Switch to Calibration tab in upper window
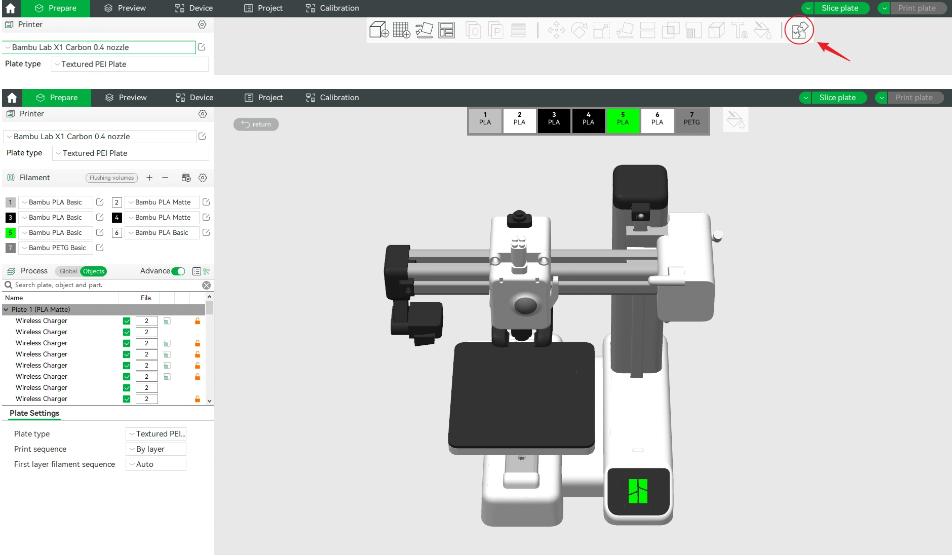952x557 pixels. click(333, 8)
